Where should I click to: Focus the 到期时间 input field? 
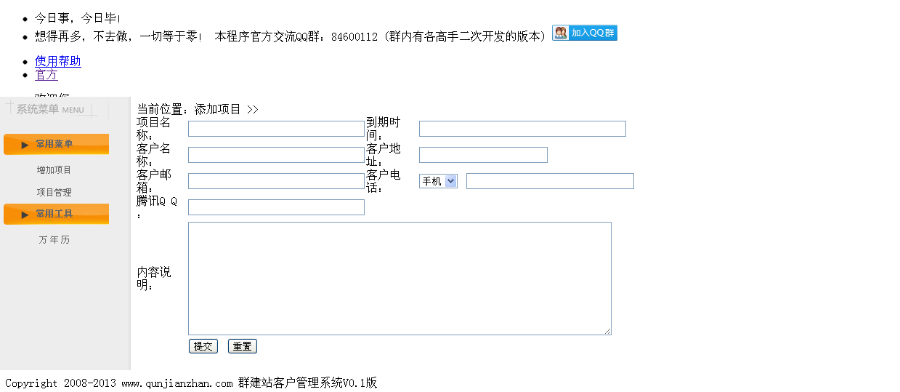click(x=522, y=129)
